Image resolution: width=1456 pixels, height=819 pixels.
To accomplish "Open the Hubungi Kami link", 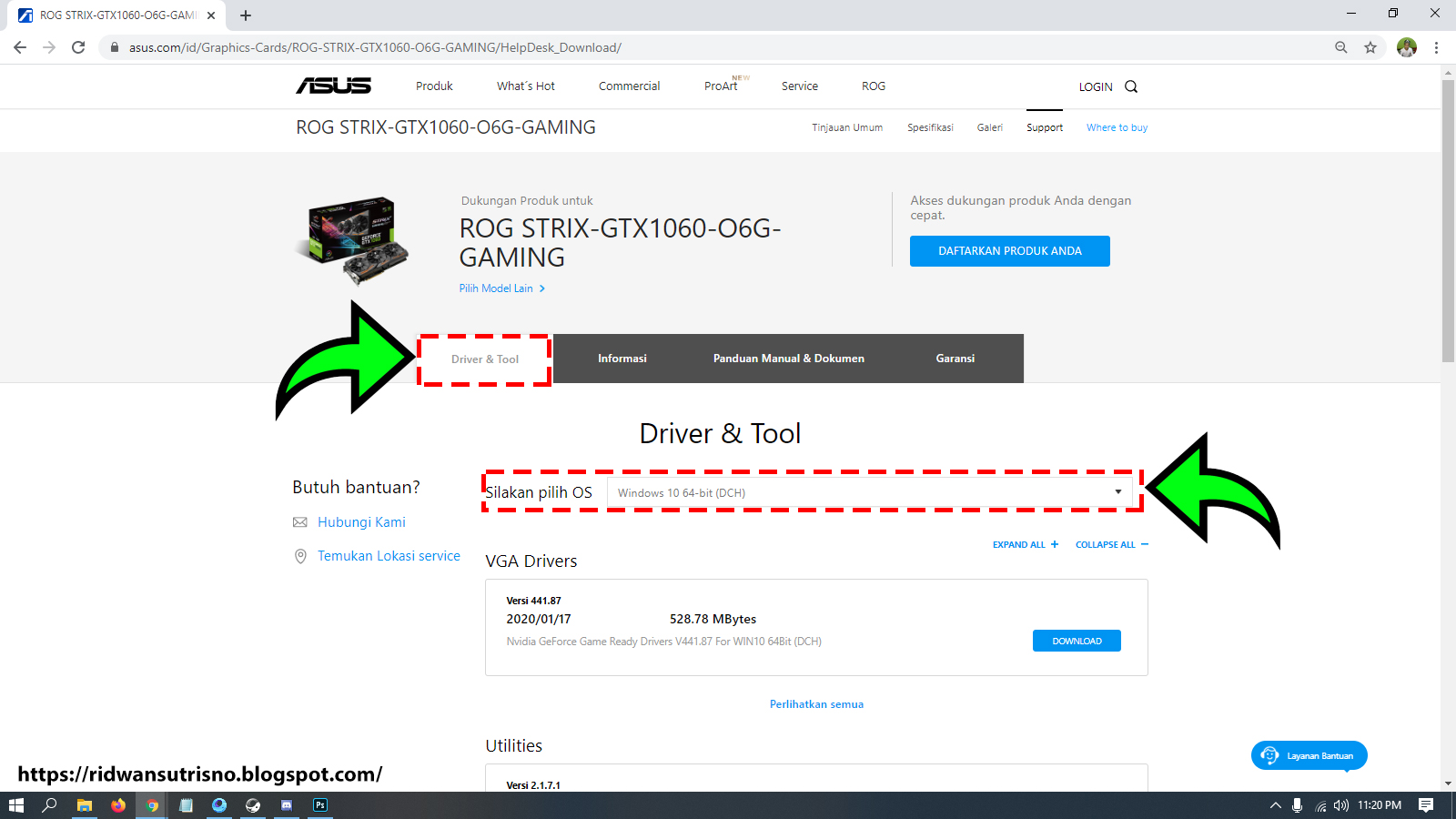I will coord(361,522).
